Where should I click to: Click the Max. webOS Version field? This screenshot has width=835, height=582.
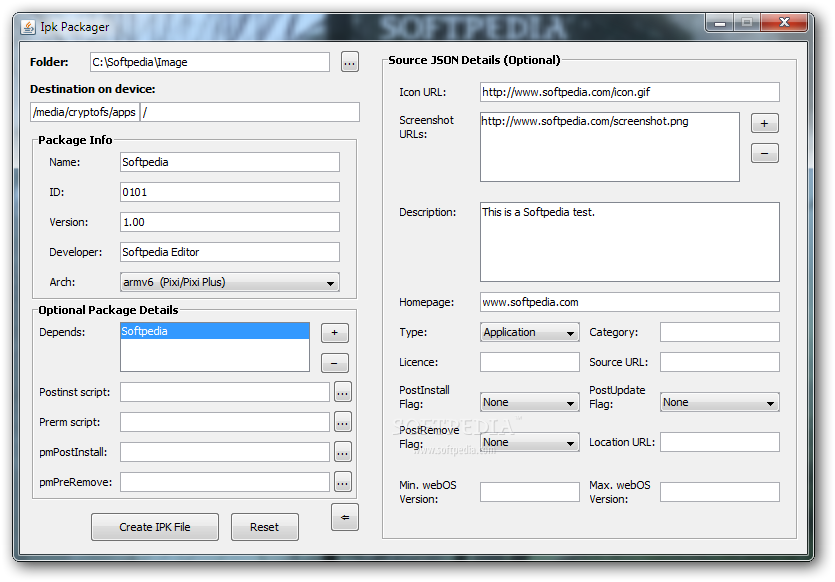point(719,492)
